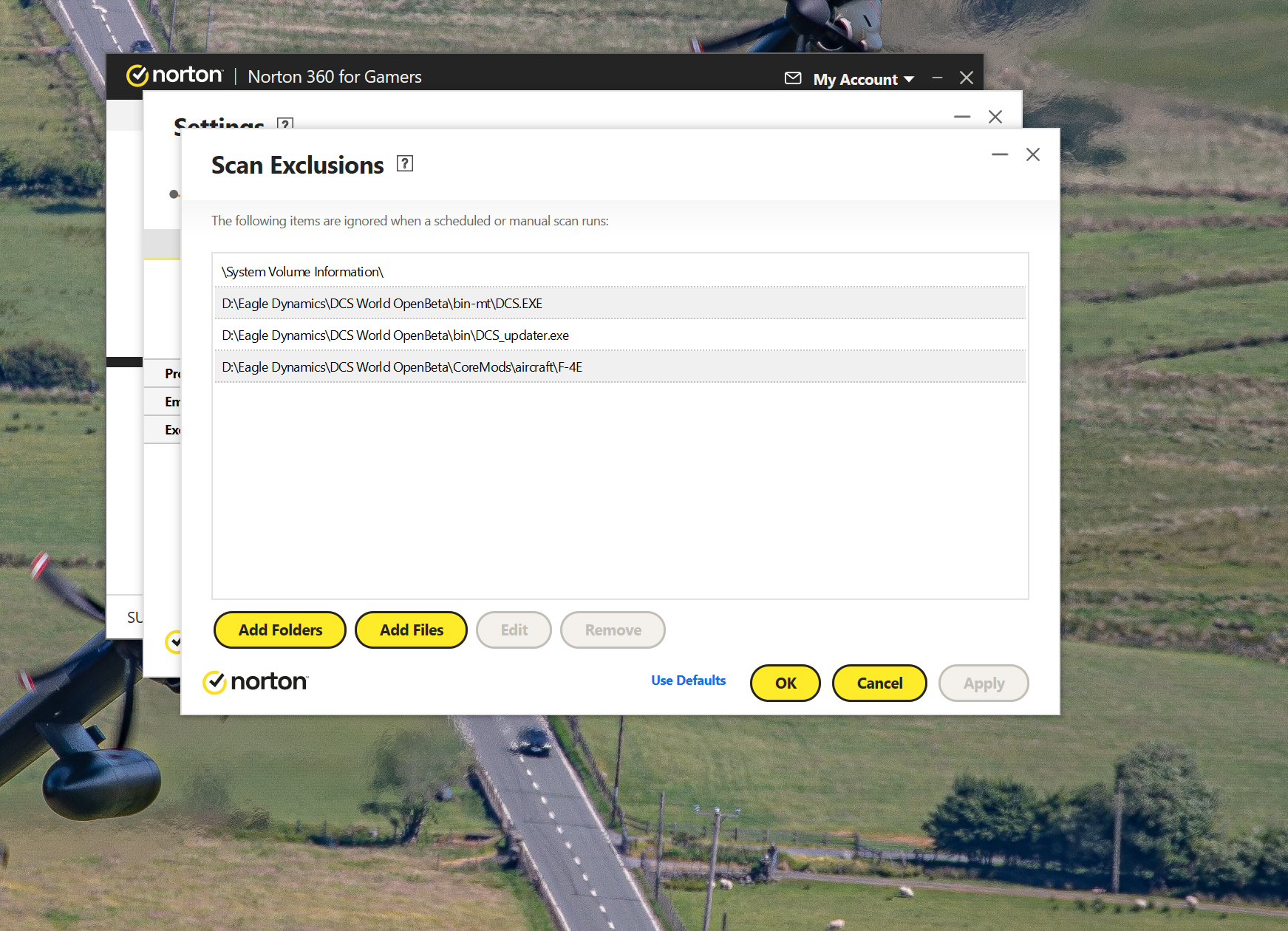The image size is (1288, 931).
Task: Open Scan Exclusions help question-mark icon
Action: tap(404, 163)
